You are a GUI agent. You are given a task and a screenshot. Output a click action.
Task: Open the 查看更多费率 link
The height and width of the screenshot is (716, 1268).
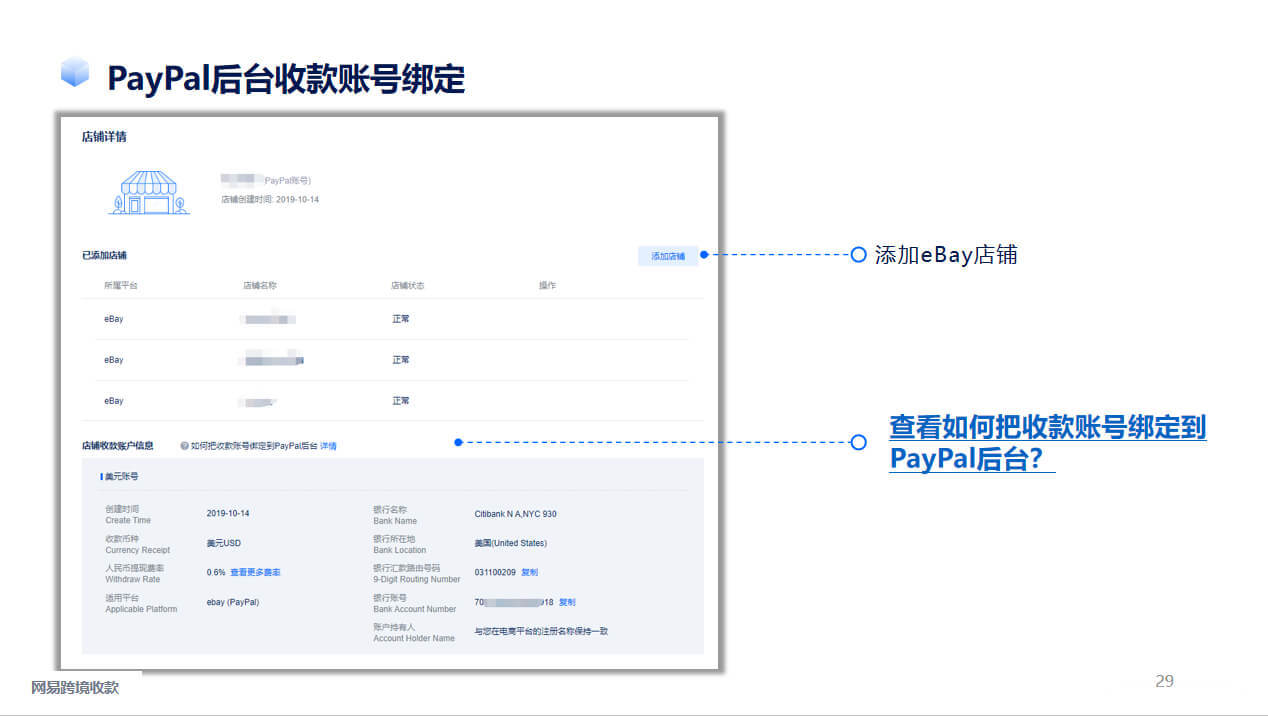(255, 572)
